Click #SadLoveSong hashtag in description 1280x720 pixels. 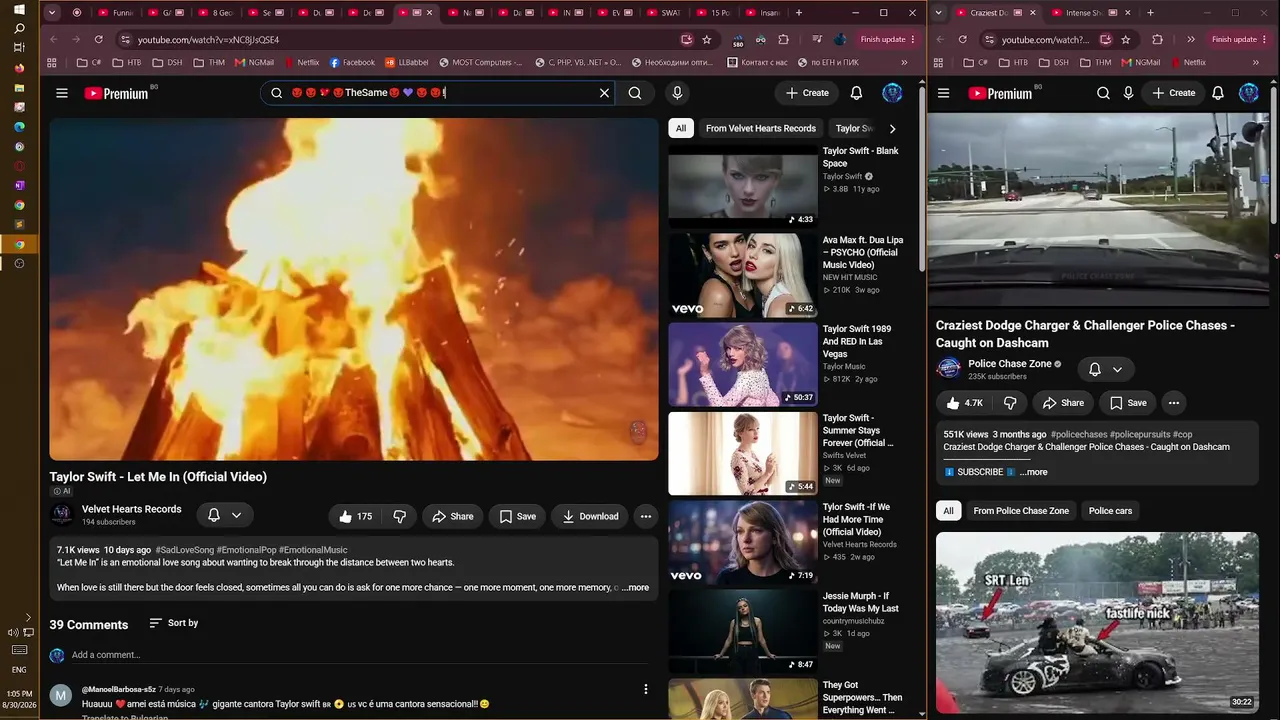click(x=184, y=550)
